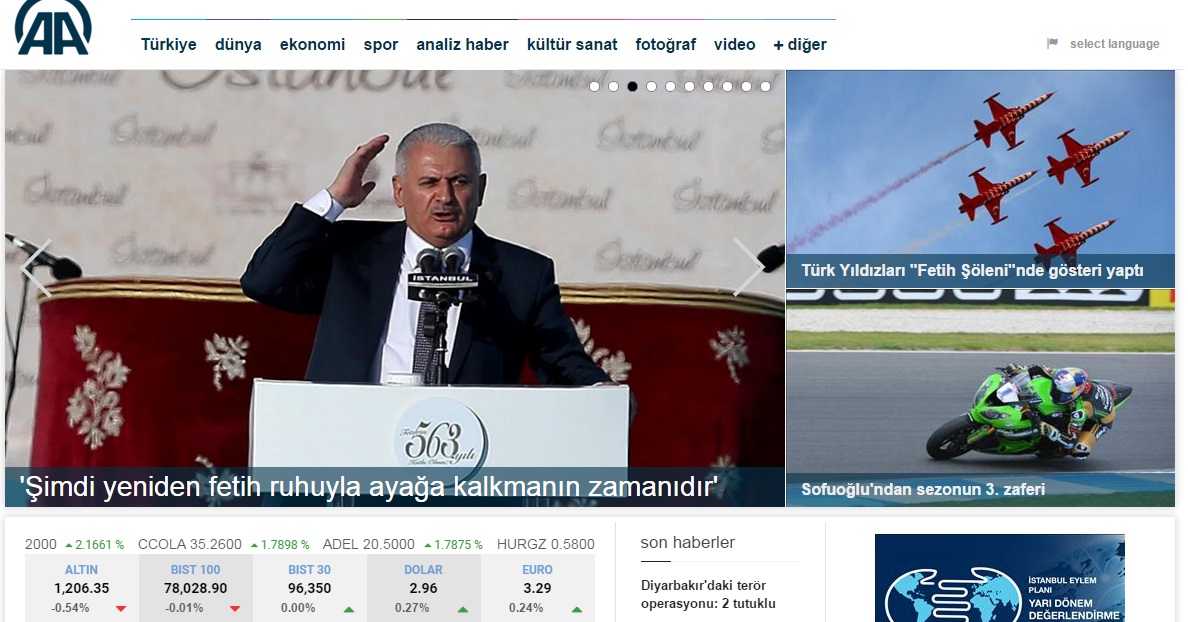Viewport: 1188px width, 622px height.
Task: Click red down arrow under BIST 100
Action: pyautogui.click(x=235, y=608)
